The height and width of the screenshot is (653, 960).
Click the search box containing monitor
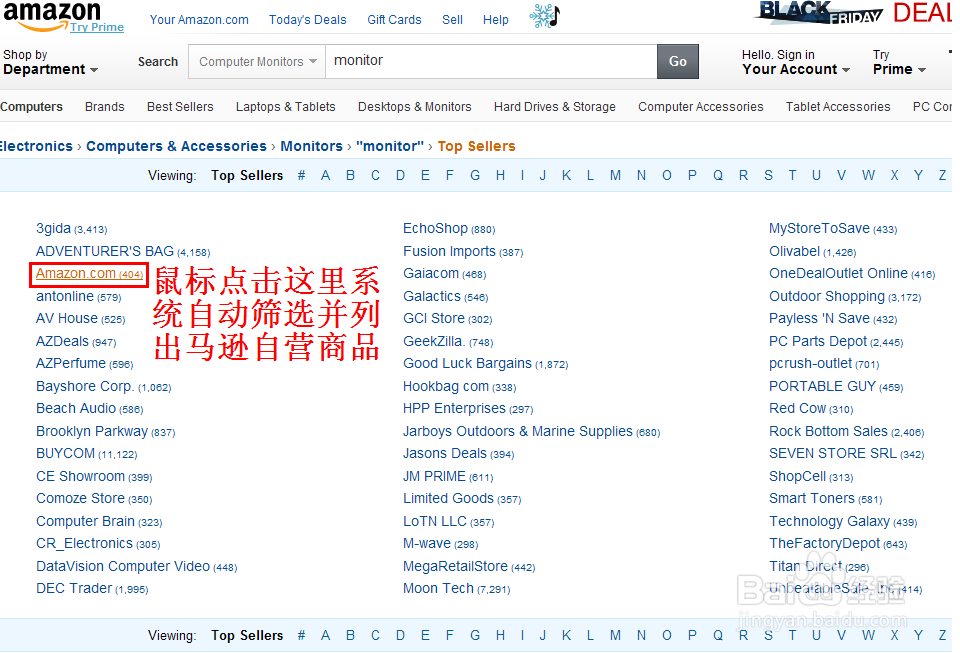(x=491, y=61)
